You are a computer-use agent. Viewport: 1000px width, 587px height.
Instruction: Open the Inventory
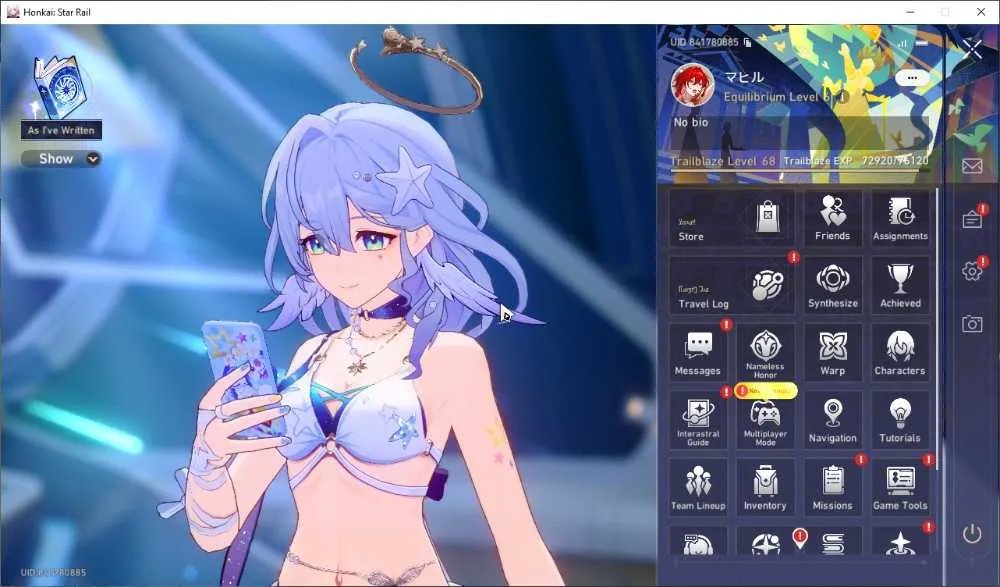pyautogui.click(x=765, y=488)
